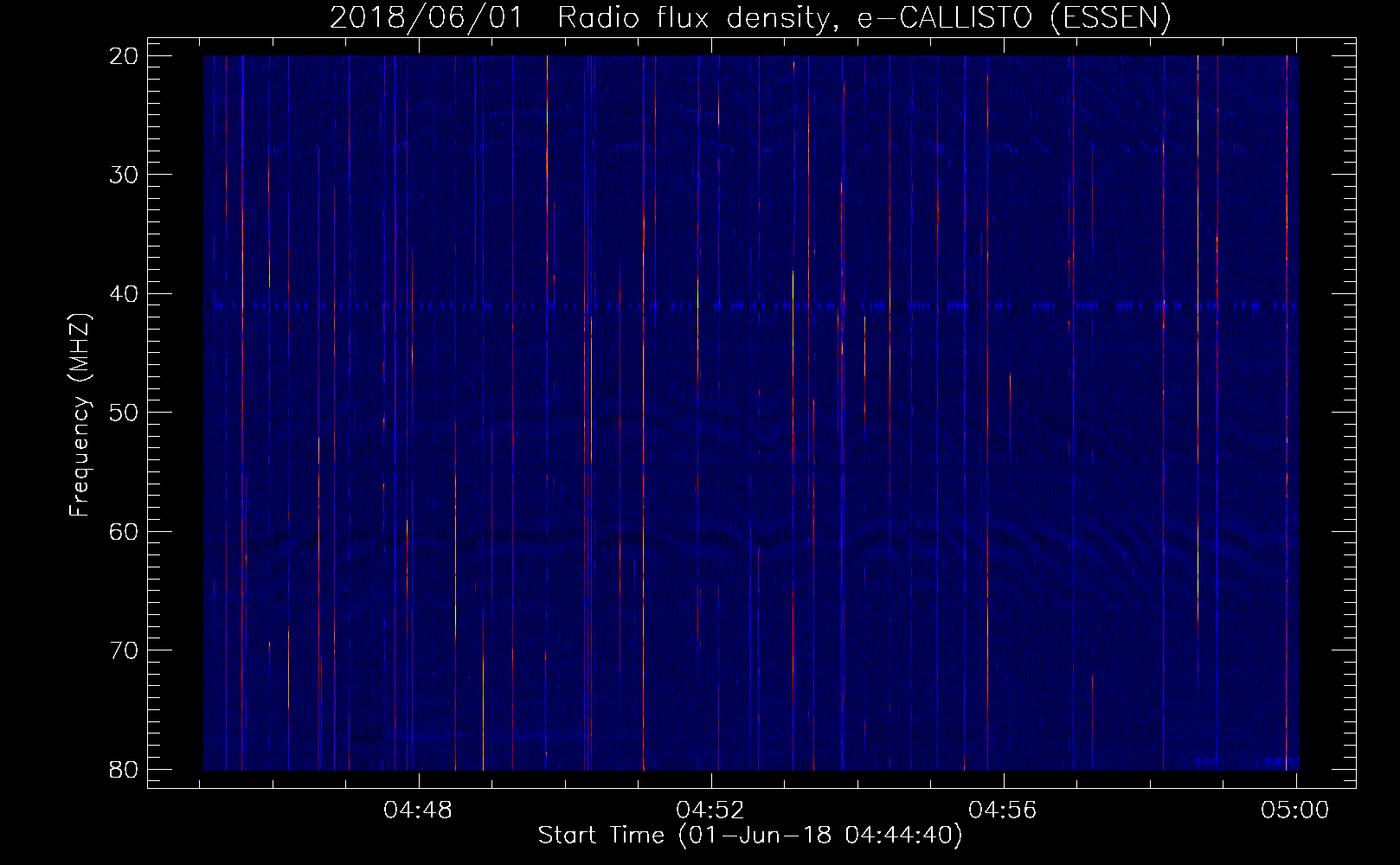This screenshot has height=865, width=1400.
Task: Click the 50 frequency tick label
Action: pyautogui.click(x=125, y=413)
